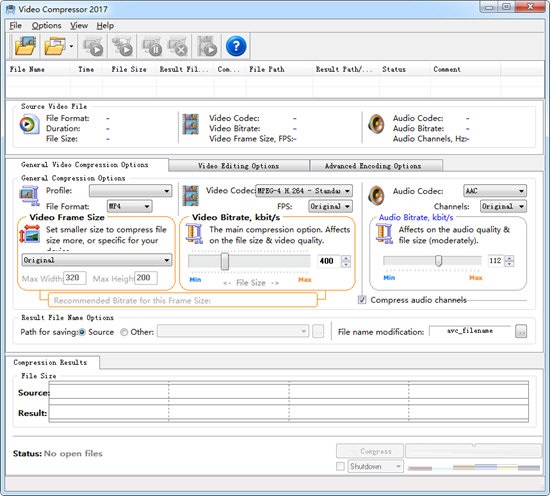Click file name modification text field
The image size is (550, 496).
[470, 331]
